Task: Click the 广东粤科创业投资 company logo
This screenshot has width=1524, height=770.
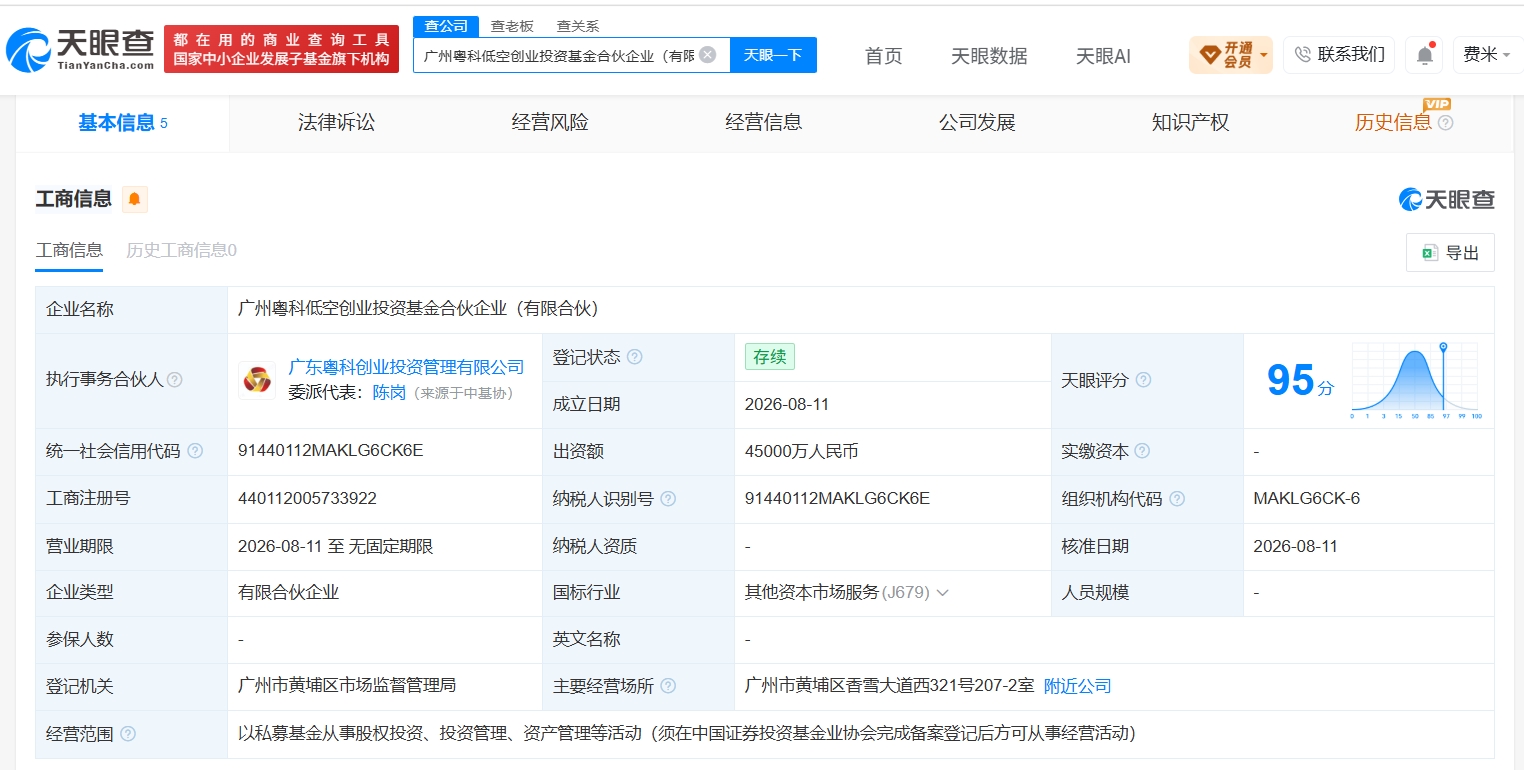Action: pyautogui.click(x=257, y=380)
